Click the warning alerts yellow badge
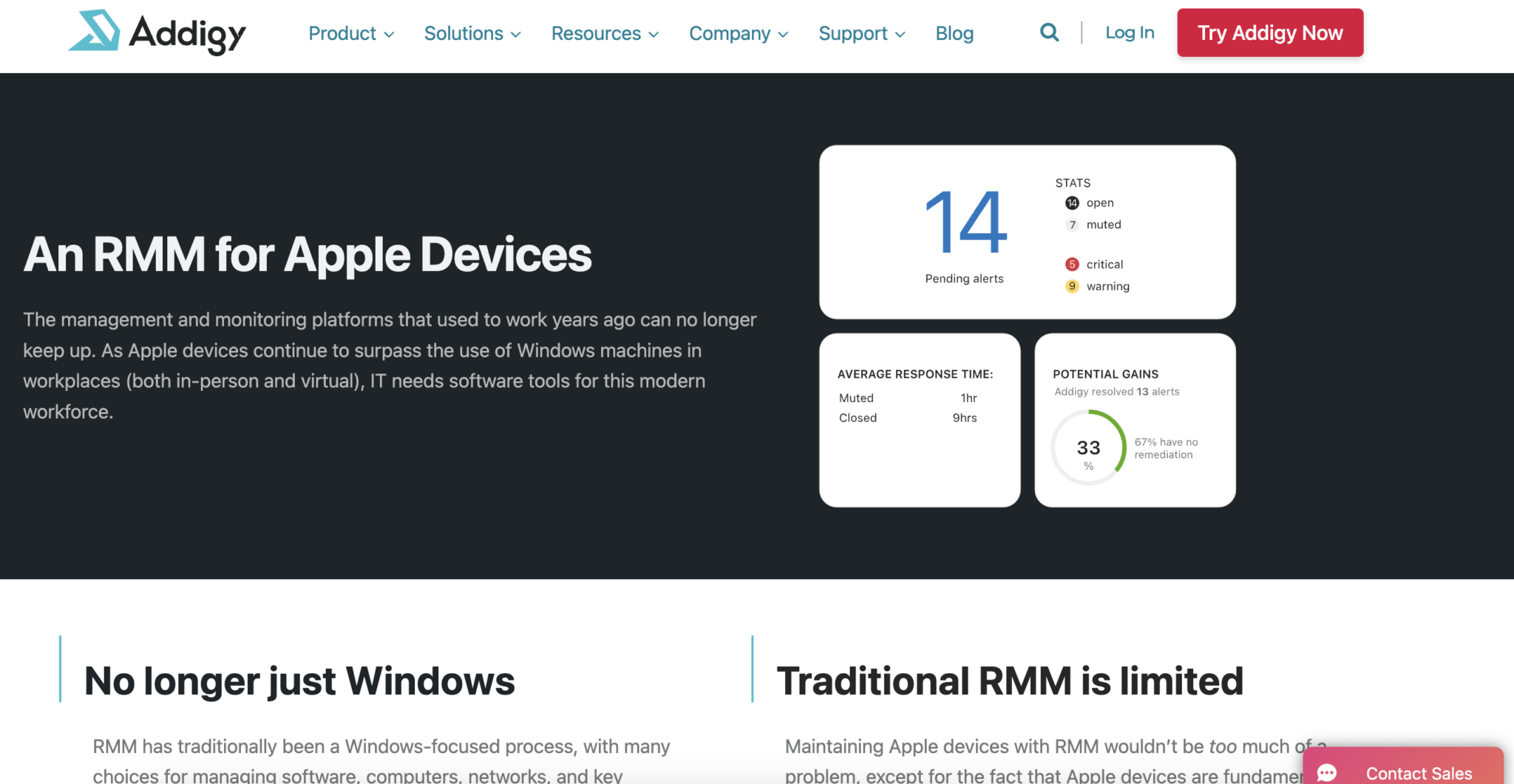The image size is (1514, 784). point(1071,286)
